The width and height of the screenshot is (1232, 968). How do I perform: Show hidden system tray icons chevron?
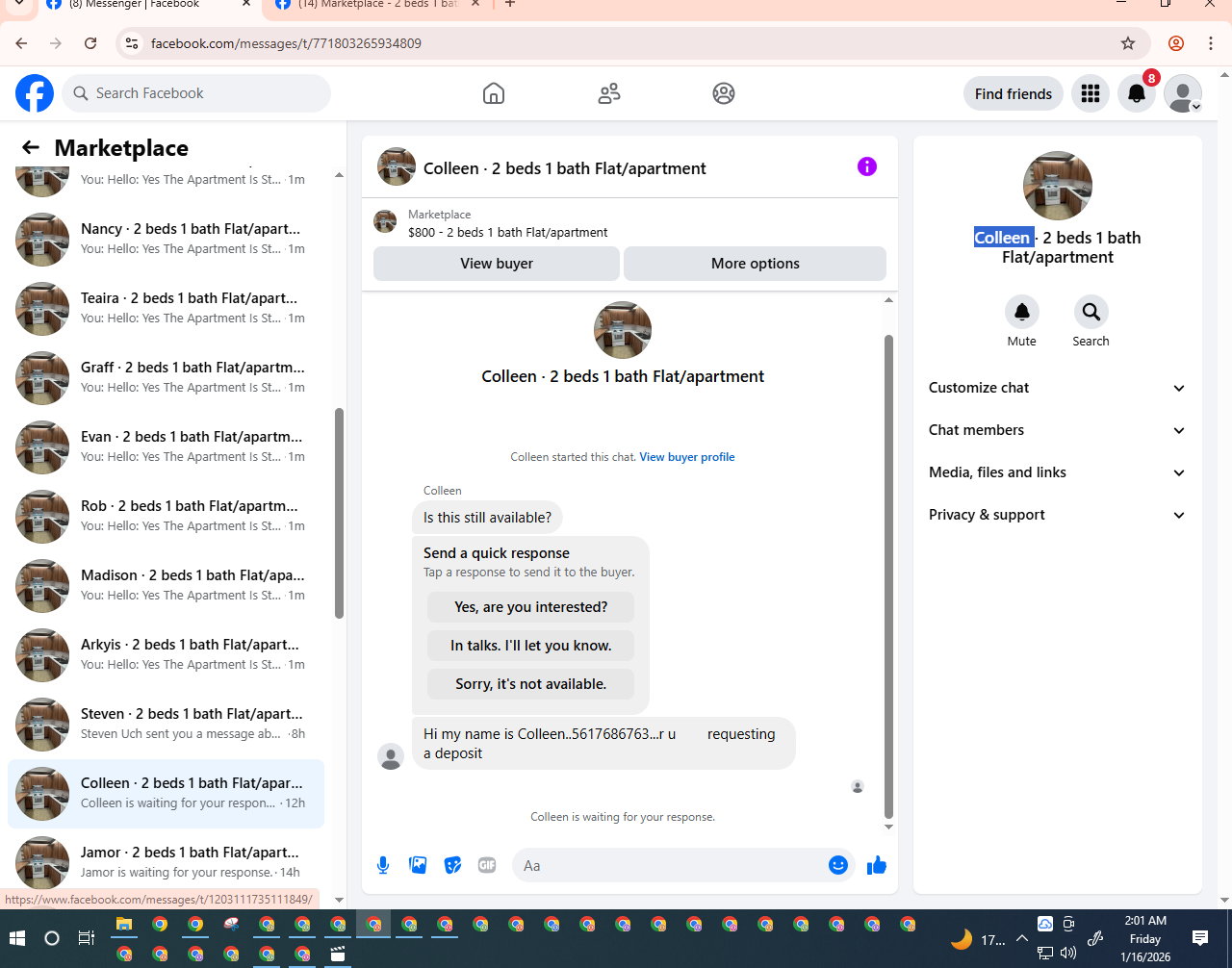point(1021,938)
